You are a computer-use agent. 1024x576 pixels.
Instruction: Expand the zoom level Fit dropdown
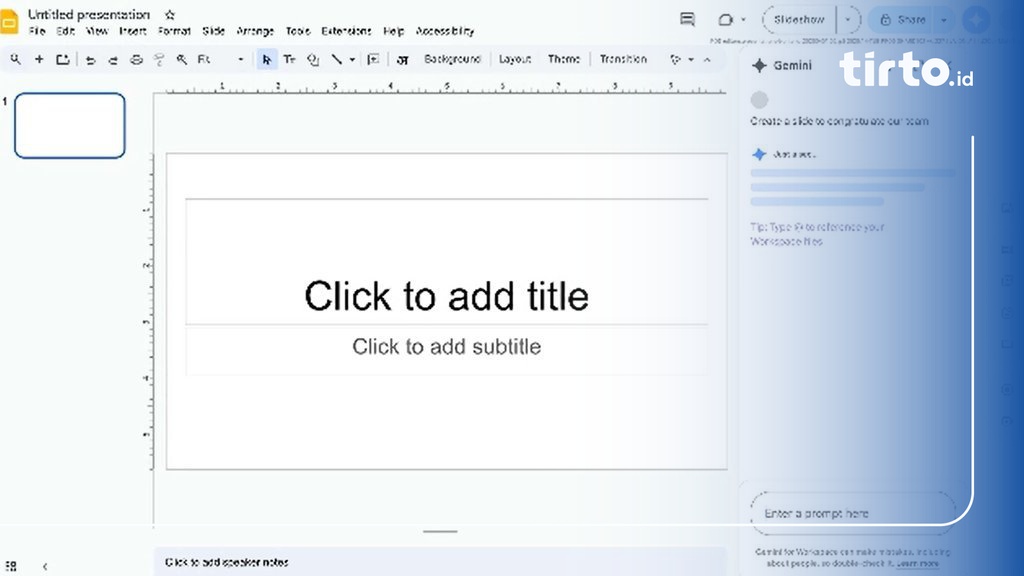[x=240, y=60]
